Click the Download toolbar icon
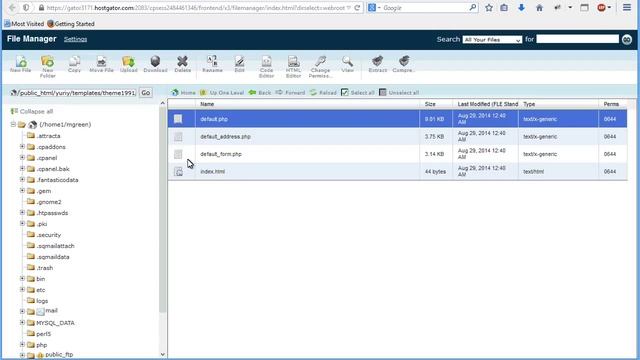Screen dimensions: 640x360 (x=155, y=64)
